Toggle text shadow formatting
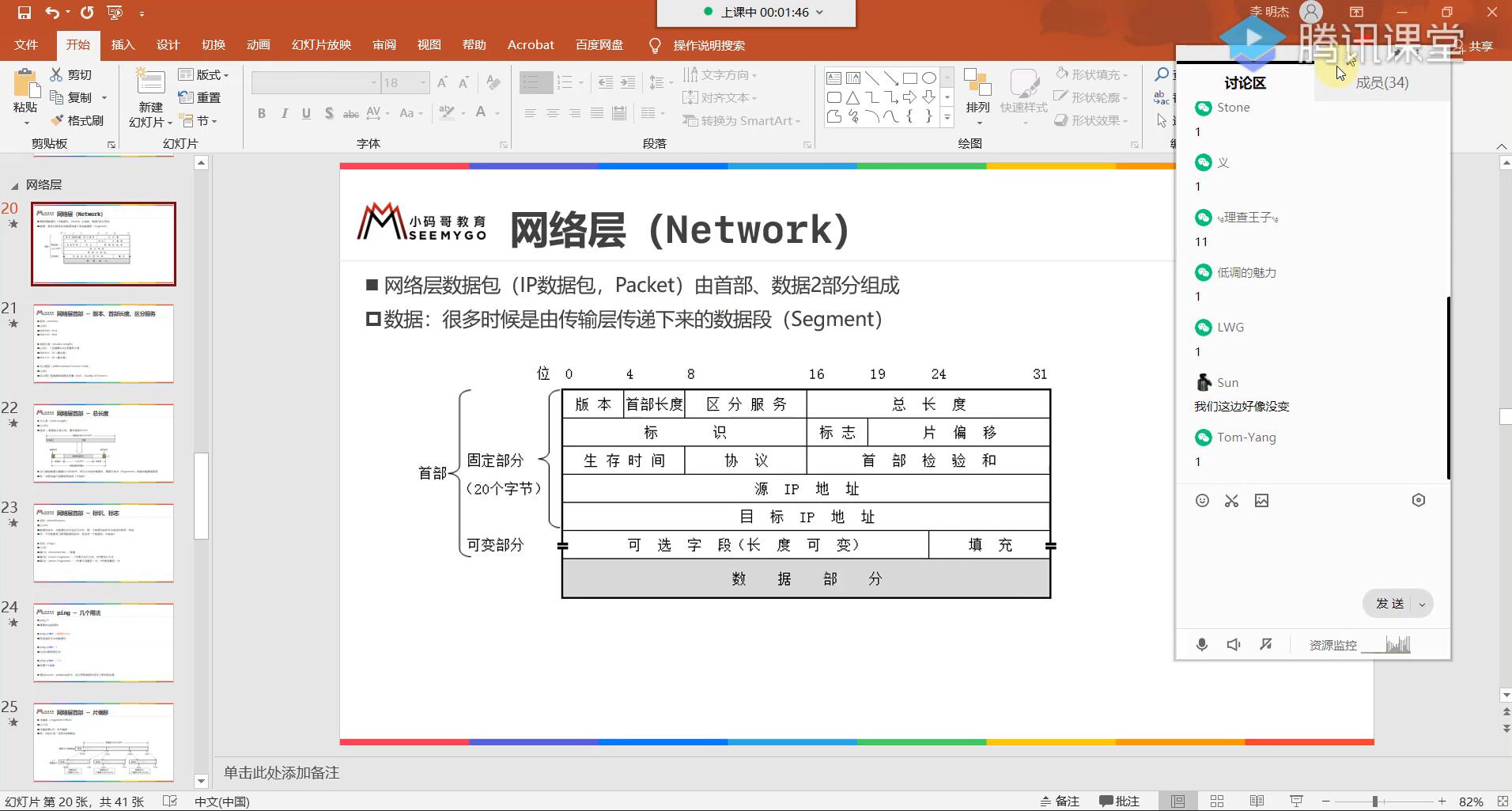 coord(328,113)
